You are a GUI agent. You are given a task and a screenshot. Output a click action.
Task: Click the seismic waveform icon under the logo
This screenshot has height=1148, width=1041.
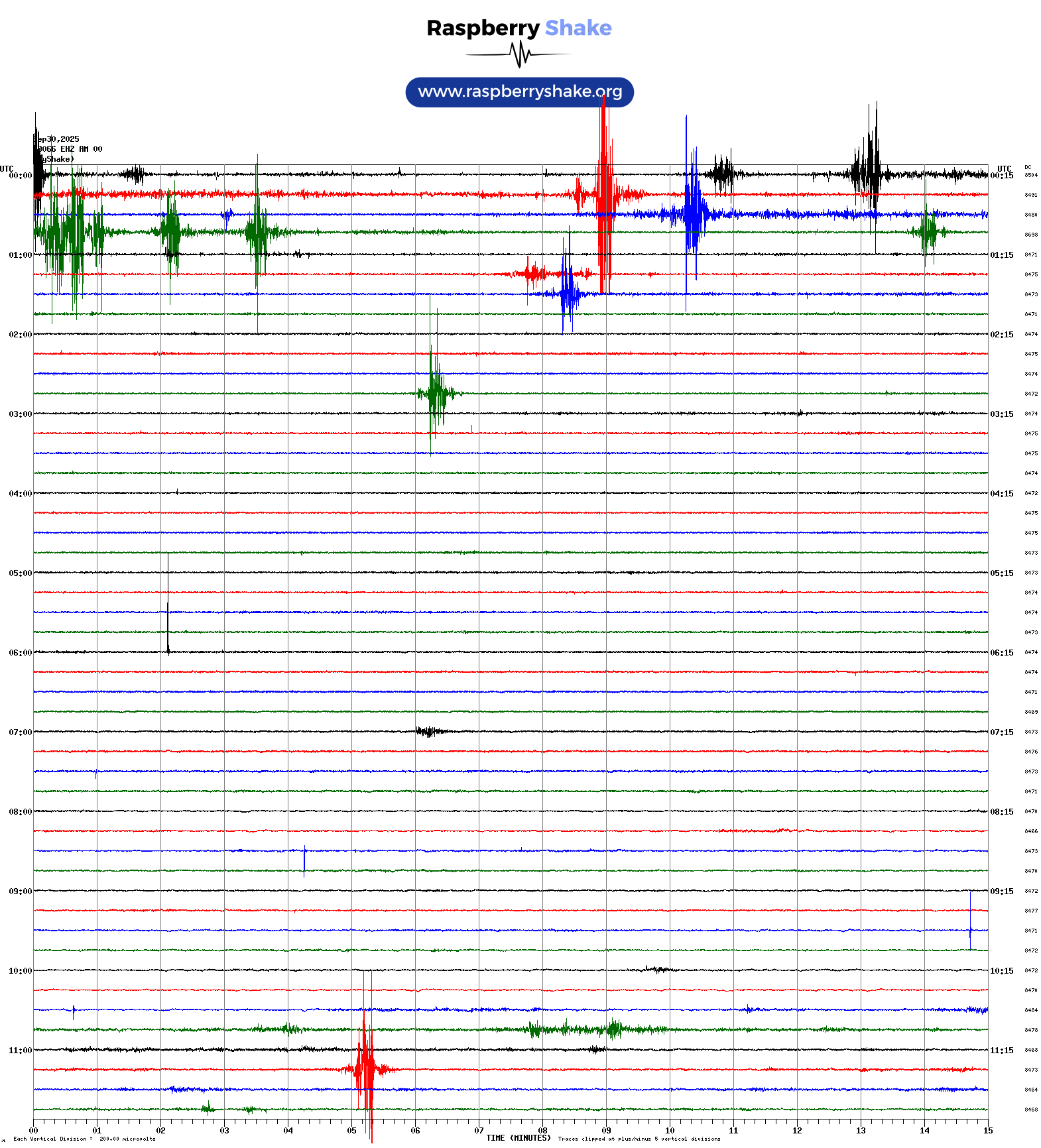point(519,54)
